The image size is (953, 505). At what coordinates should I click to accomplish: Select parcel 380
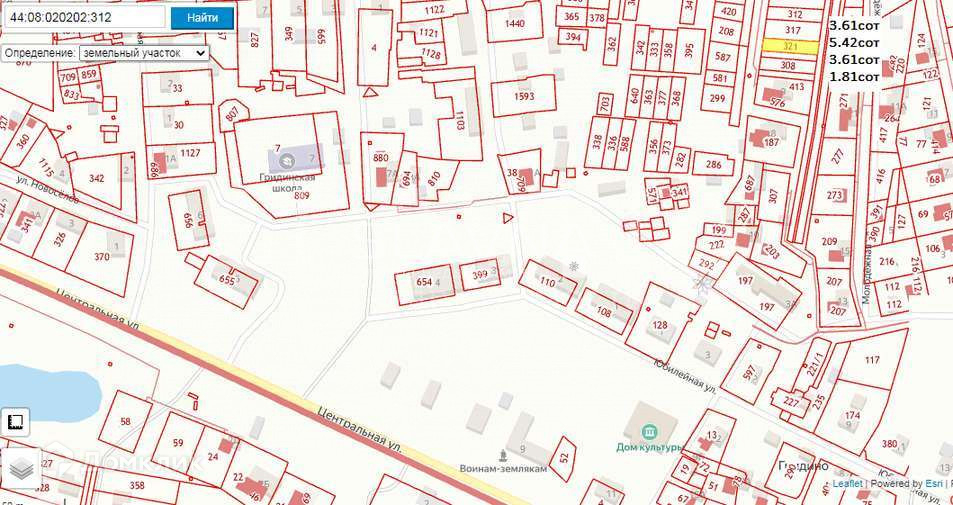(889, 444)
